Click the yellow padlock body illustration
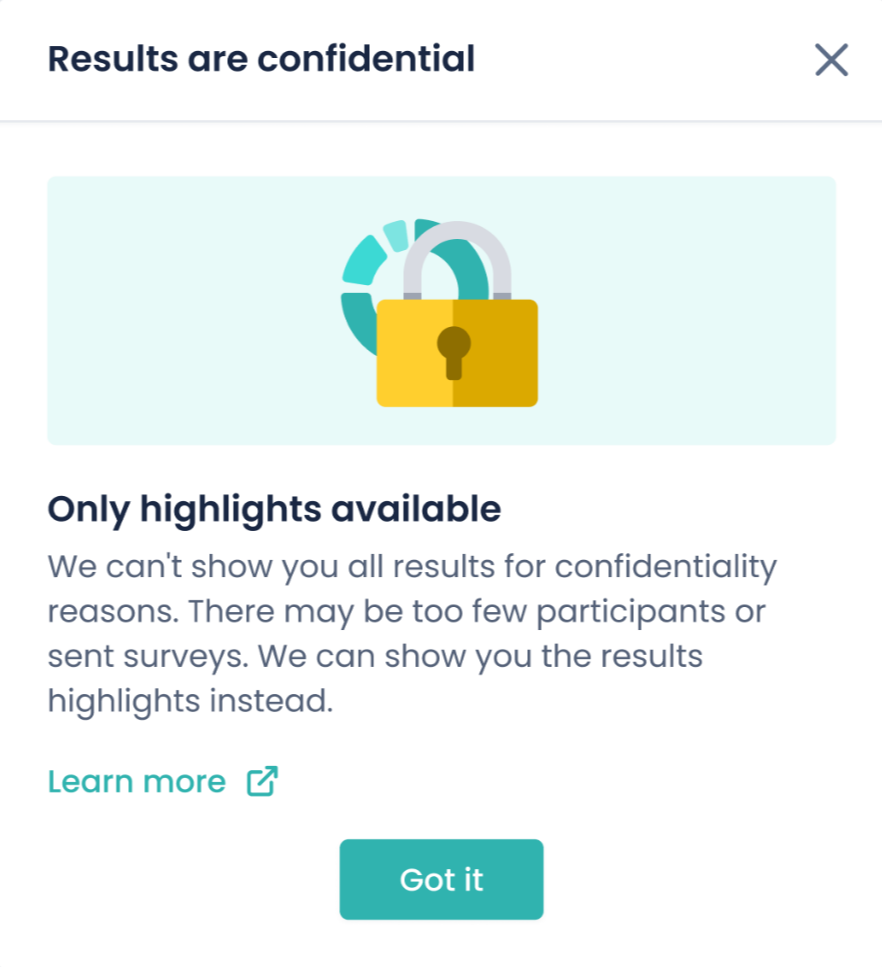The width and height of the screenshot is (882, 967). coord(456,353)
